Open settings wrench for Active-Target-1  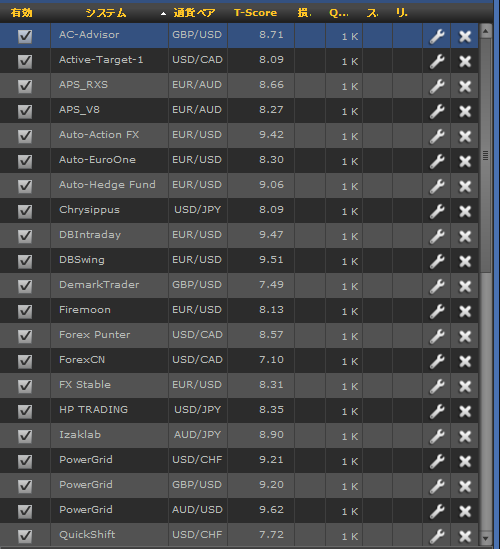[437, 61]
